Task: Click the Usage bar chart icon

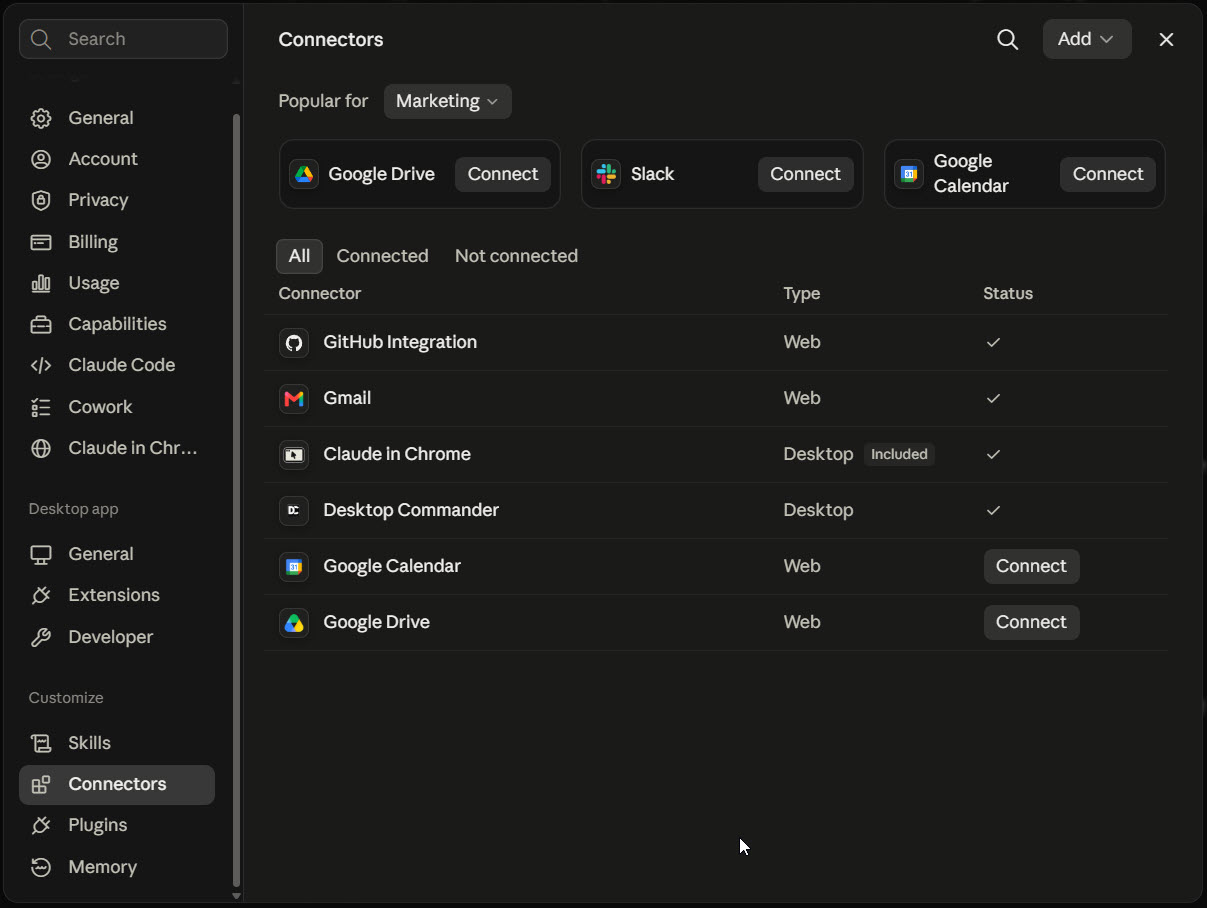Action: pyautogui.click(x=41, y=283)
